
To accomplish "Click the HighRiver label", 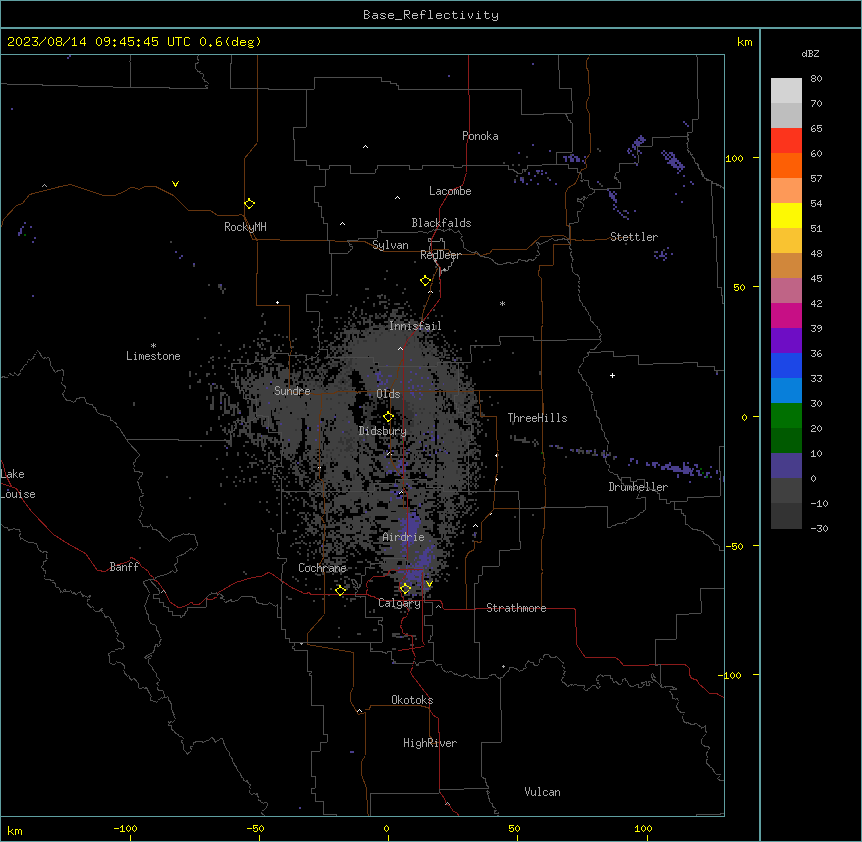I will [x=430, y=743].
